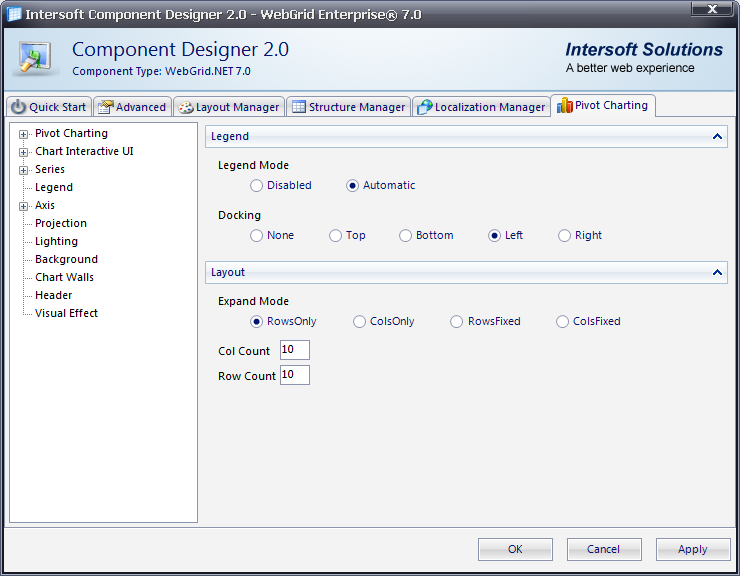740x576 pixels.
Task: Expand the Pivot Charting tree node
Action: click(x=23, y=133)
